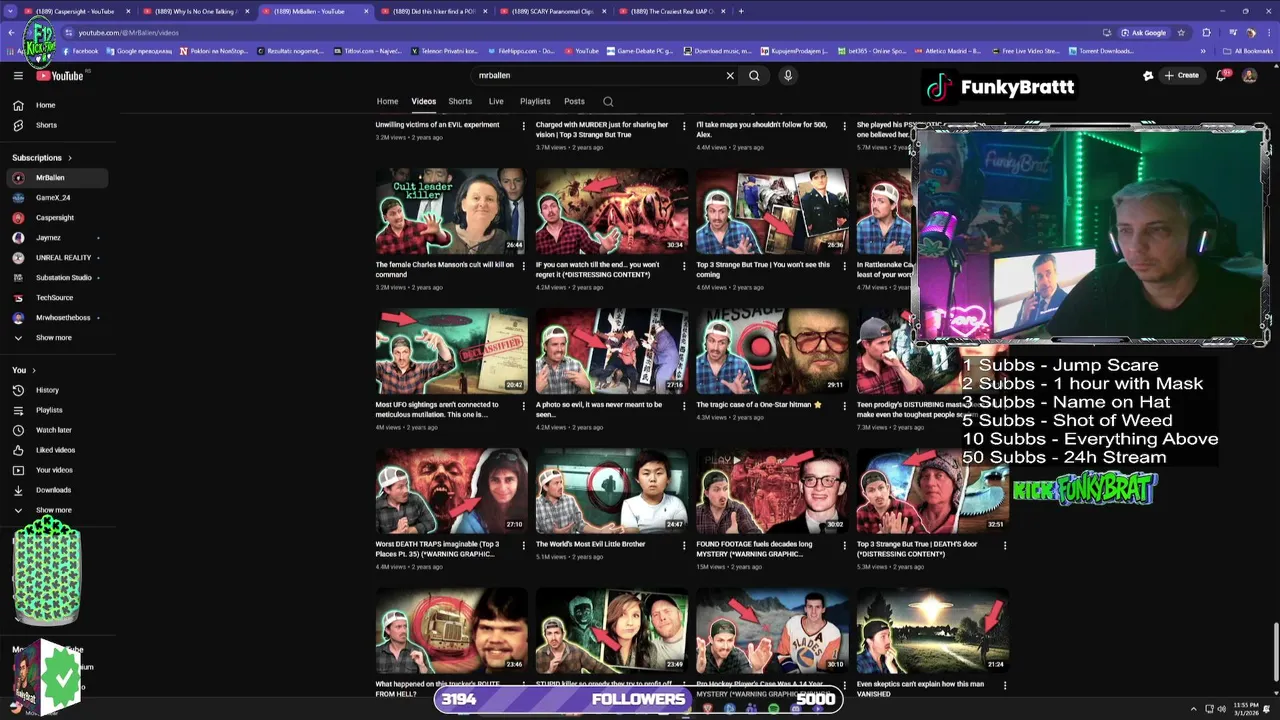This screenshot has height=720, width=1280.
Task: Play 'Worst DEATH TRAPS imaginable' thumbnail
Action: point(451,491)
